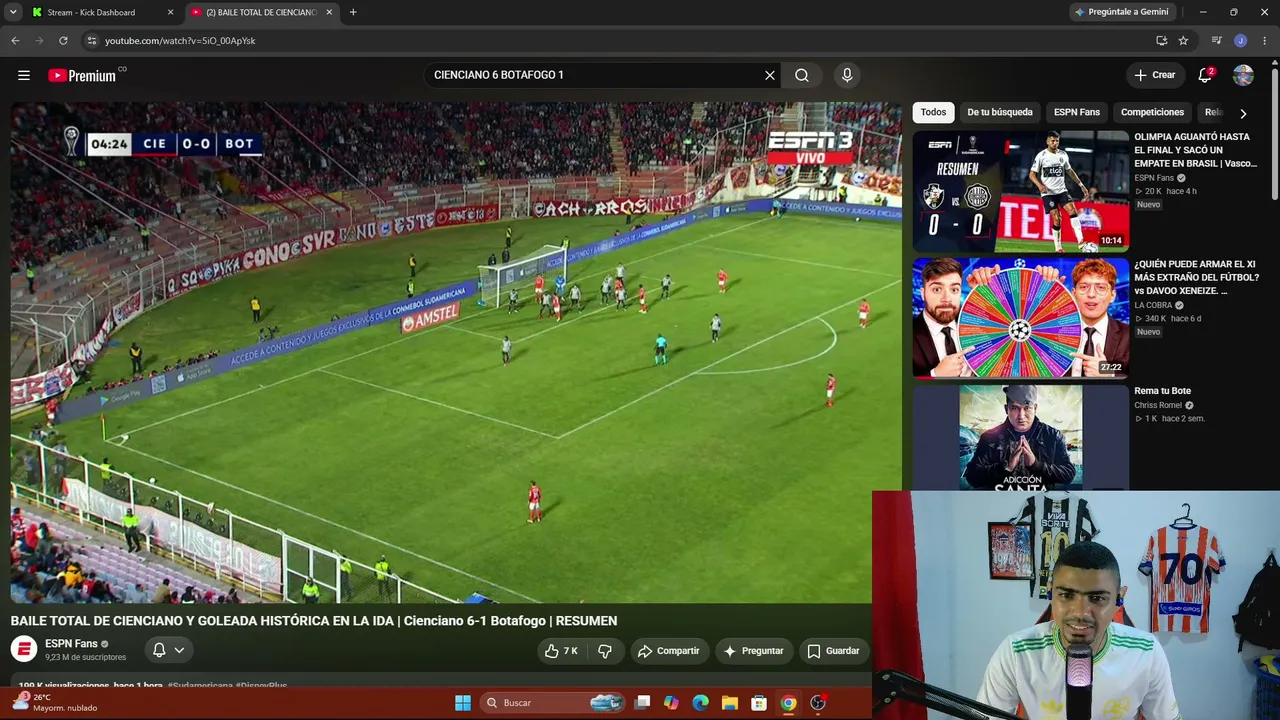1280x720 pixels.
Task: Click the YouTube search input field
Action: [x=595, y=75]
